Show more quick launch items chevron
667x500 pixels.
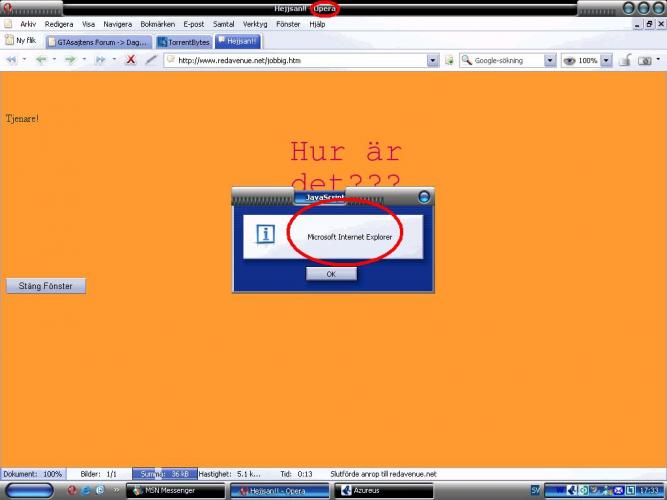pyautogui.click(x=116, y=490)
